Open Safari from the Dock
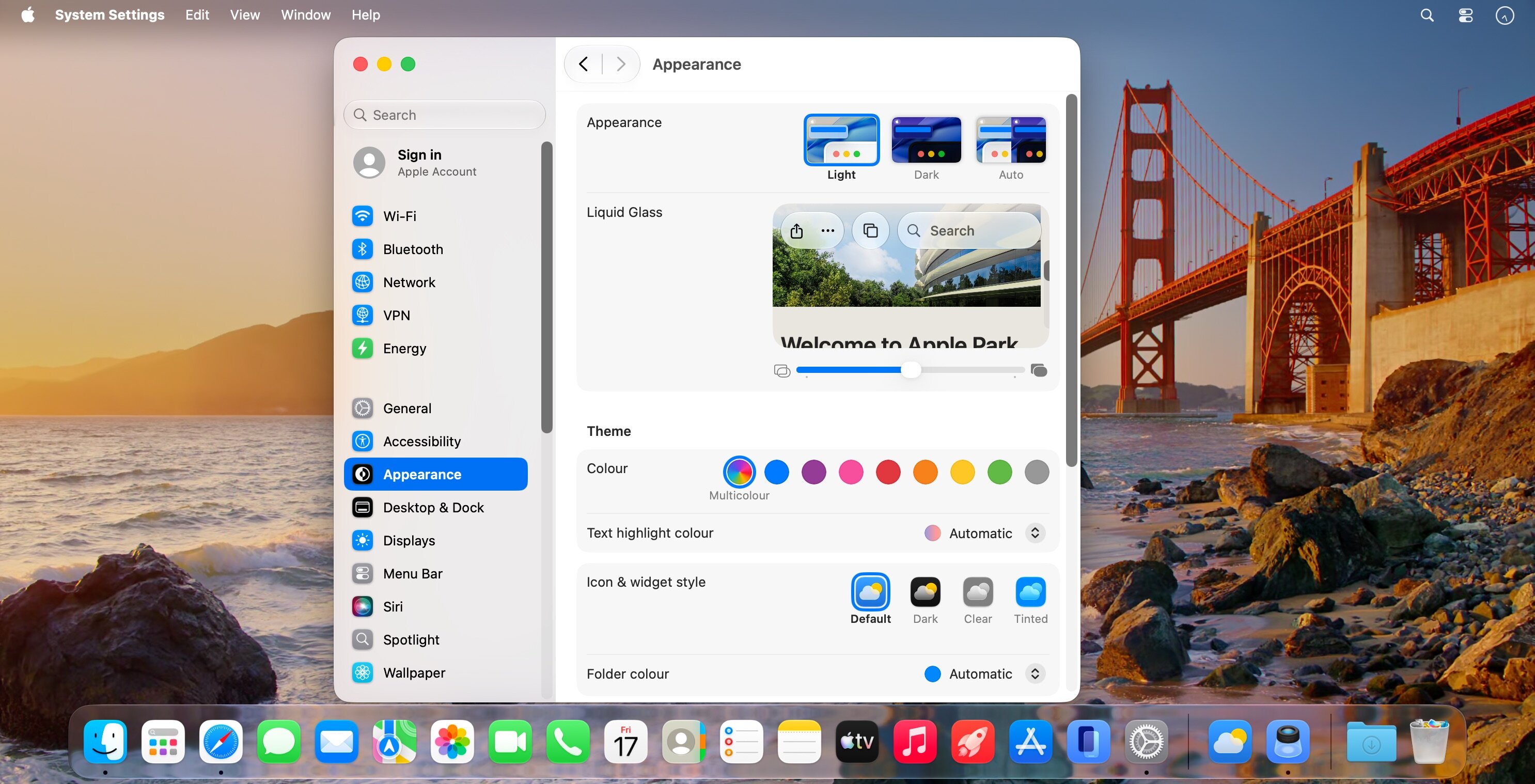 pos(221,742)
